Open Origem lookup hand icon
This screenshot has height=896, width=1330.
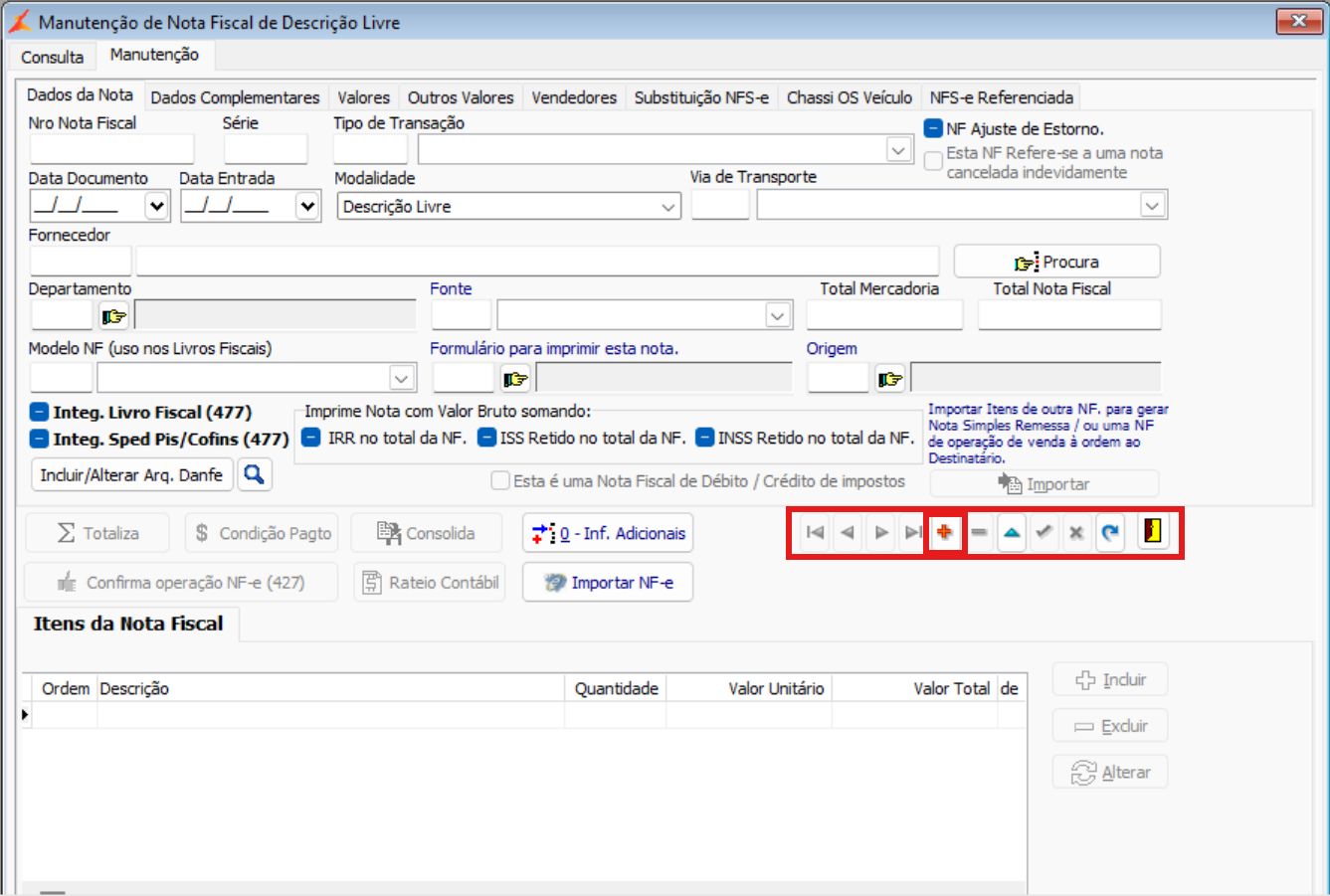(889, 379)
